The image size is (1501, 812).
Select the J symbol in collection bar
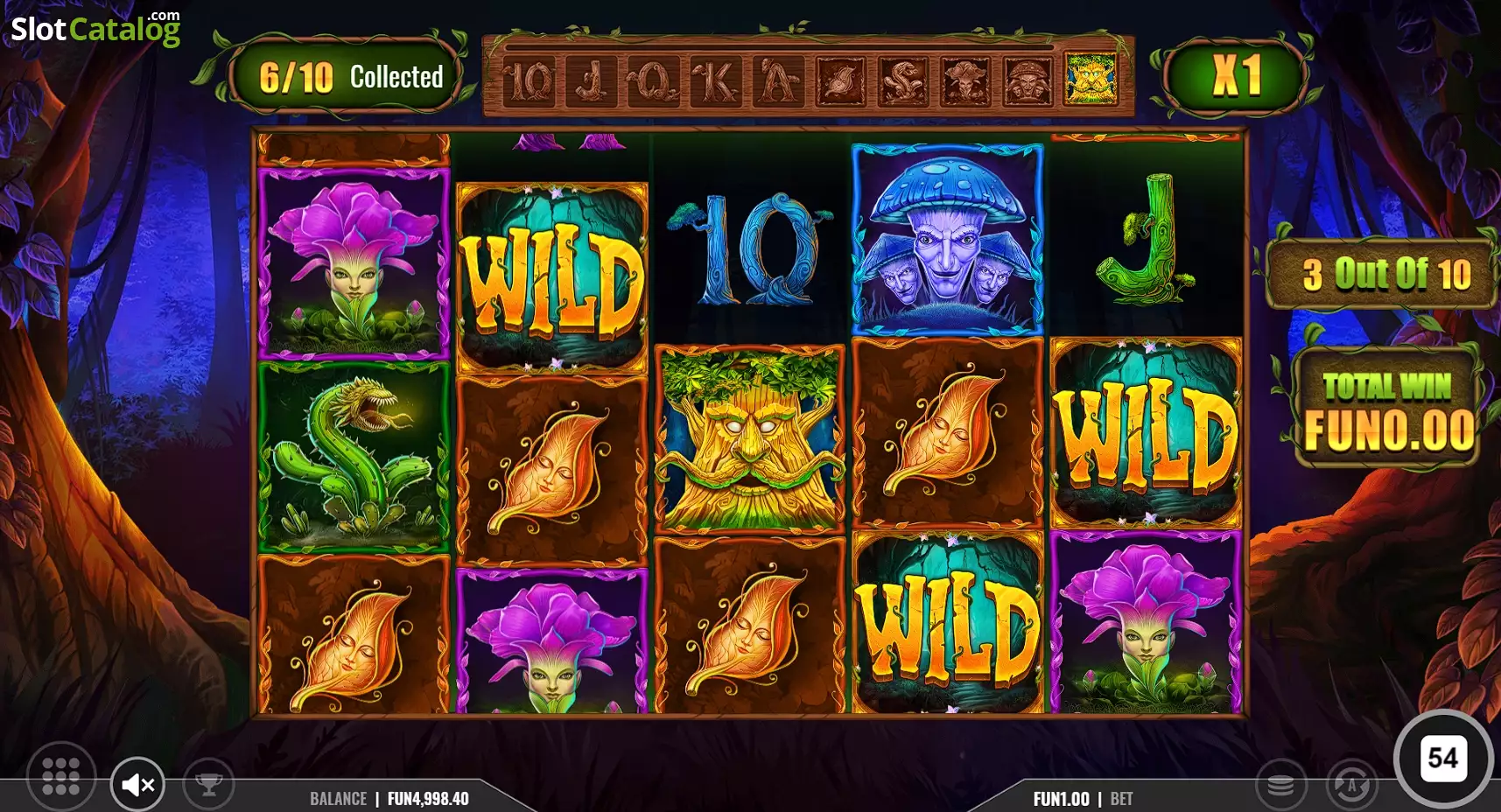pyautogui.click(x=592, y=81)
